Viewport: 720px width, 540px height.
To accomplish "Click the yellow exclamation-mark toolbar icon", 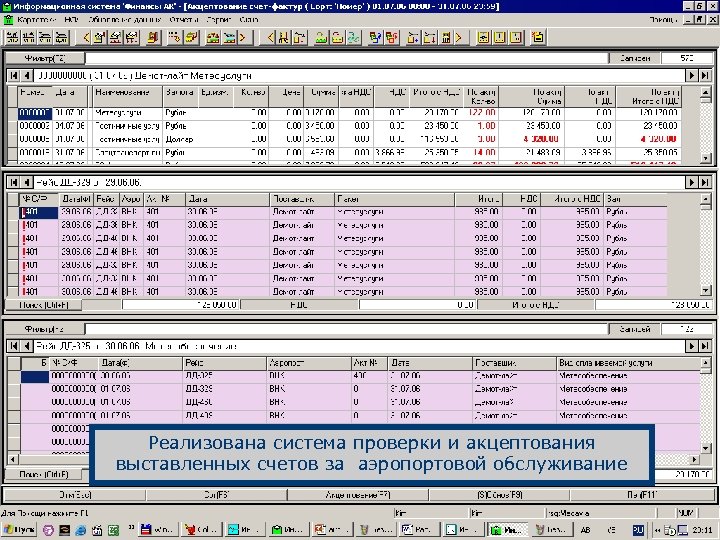I will pos(499,37).
